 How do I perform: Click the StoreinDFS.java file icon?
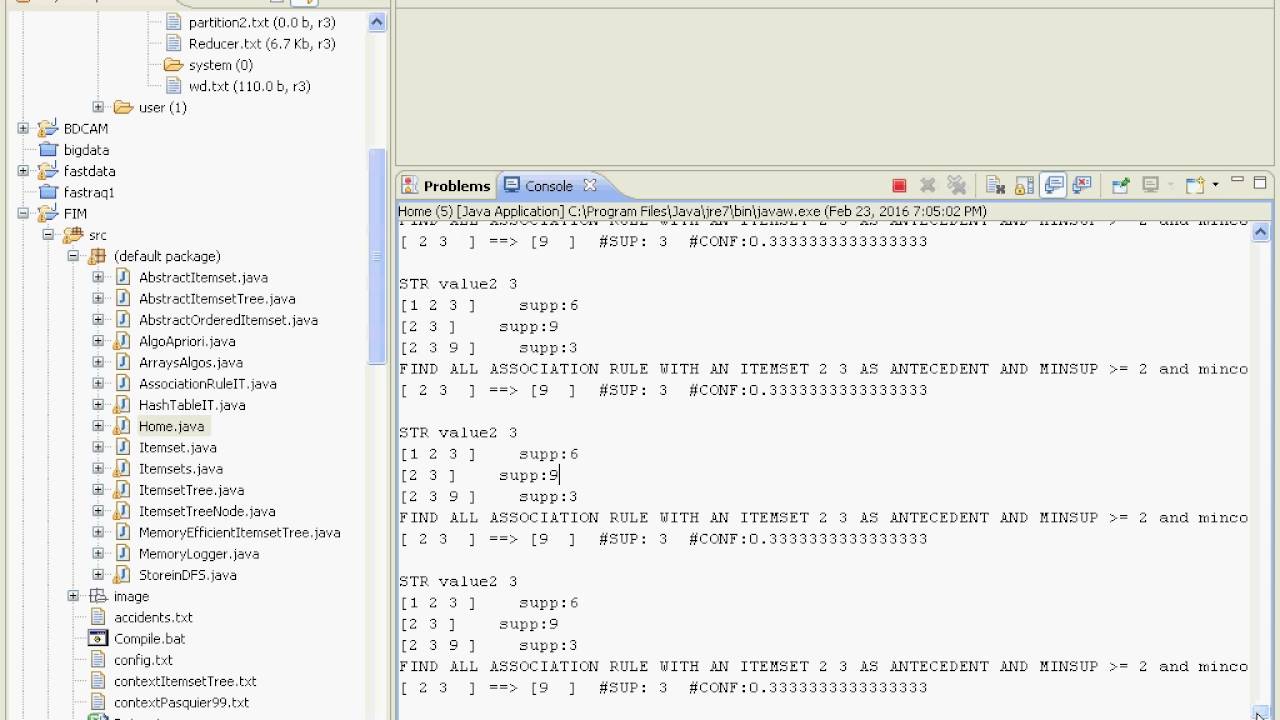tap(122, 575)
